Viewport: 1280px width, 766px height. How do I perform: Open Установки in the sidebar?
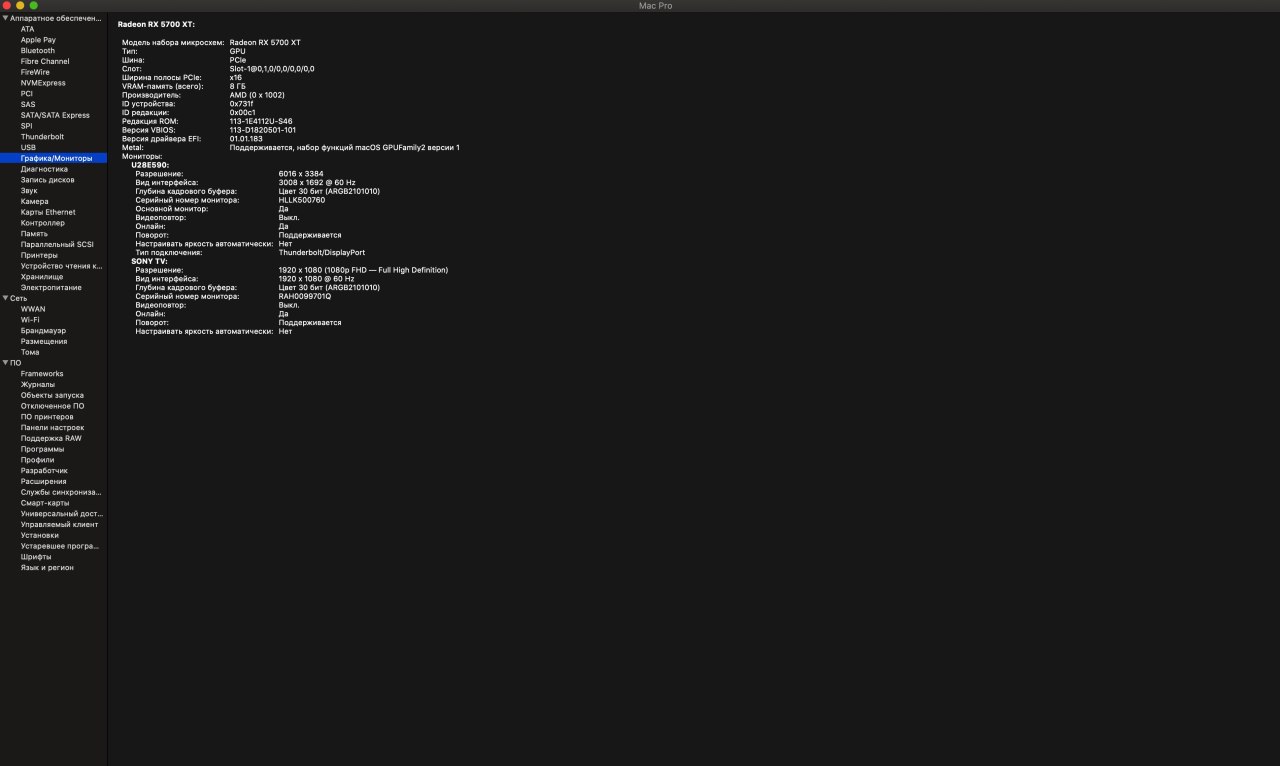(x=39, y=536)
